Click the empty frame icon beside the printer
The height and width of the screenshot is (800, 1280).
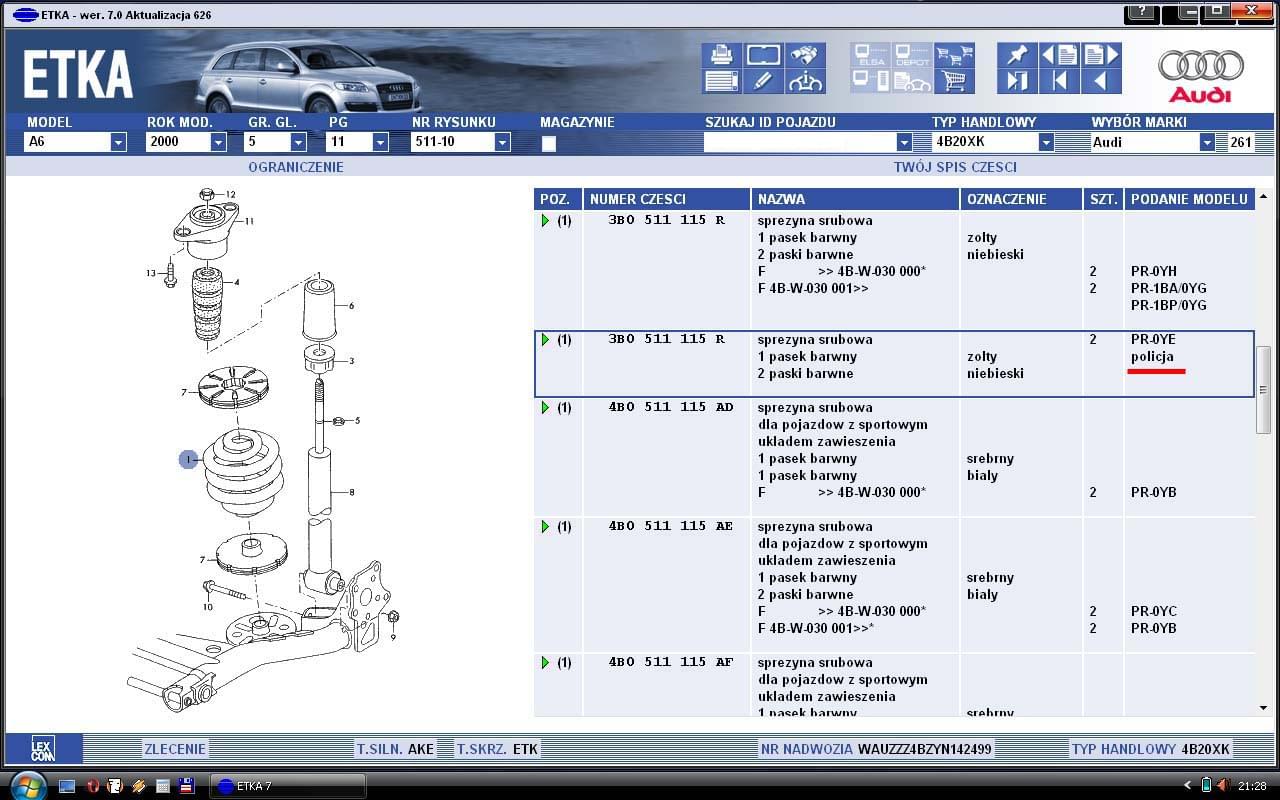763,55
